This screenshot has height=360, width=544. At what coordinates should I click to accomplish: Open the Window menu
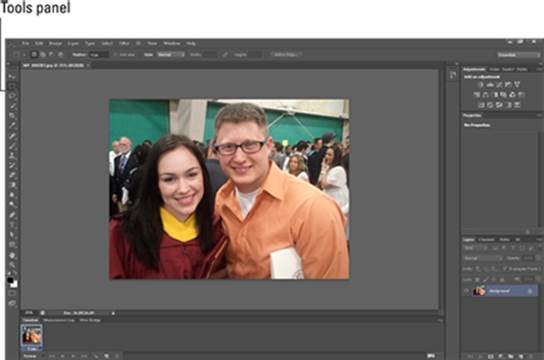click(x=172, y=43)
